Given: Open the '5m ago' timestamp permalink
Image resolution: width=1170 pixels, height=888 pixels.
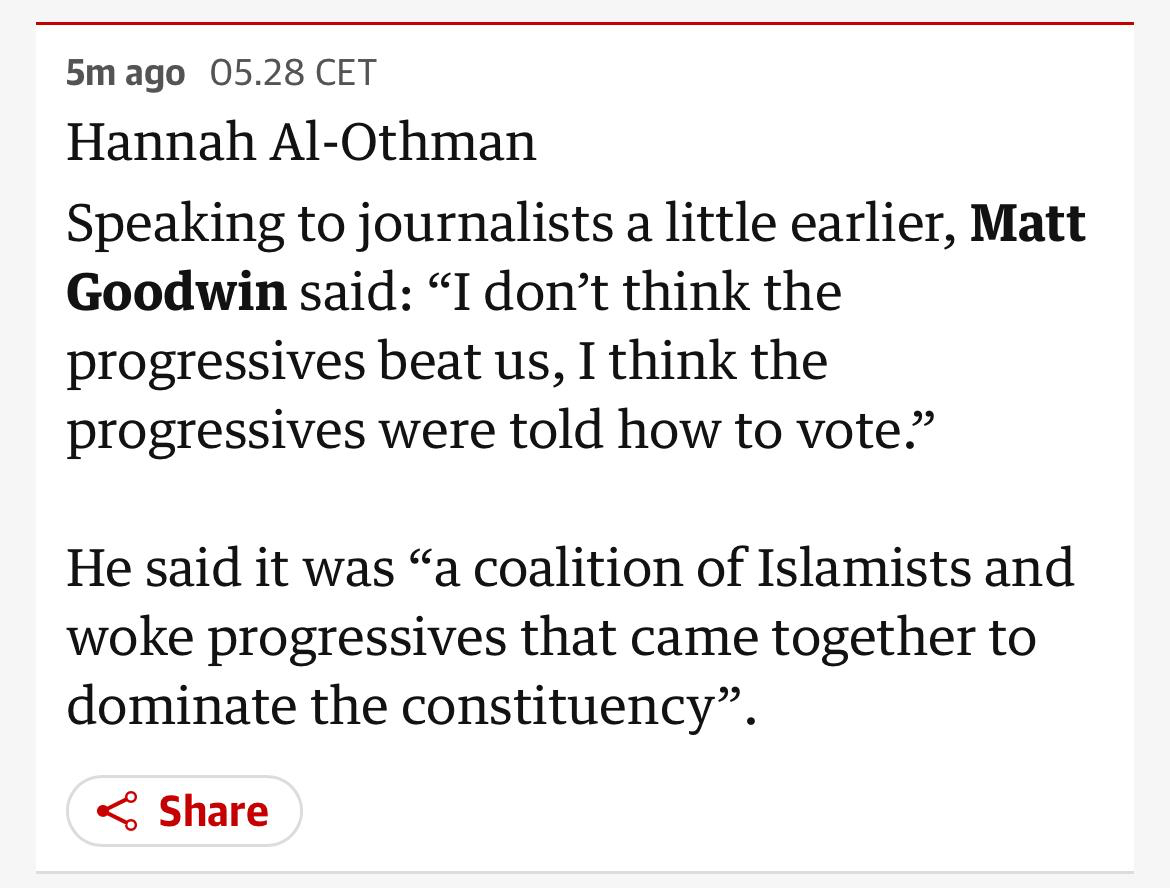Looking at the screenshot, I should [x=125, y=73].
